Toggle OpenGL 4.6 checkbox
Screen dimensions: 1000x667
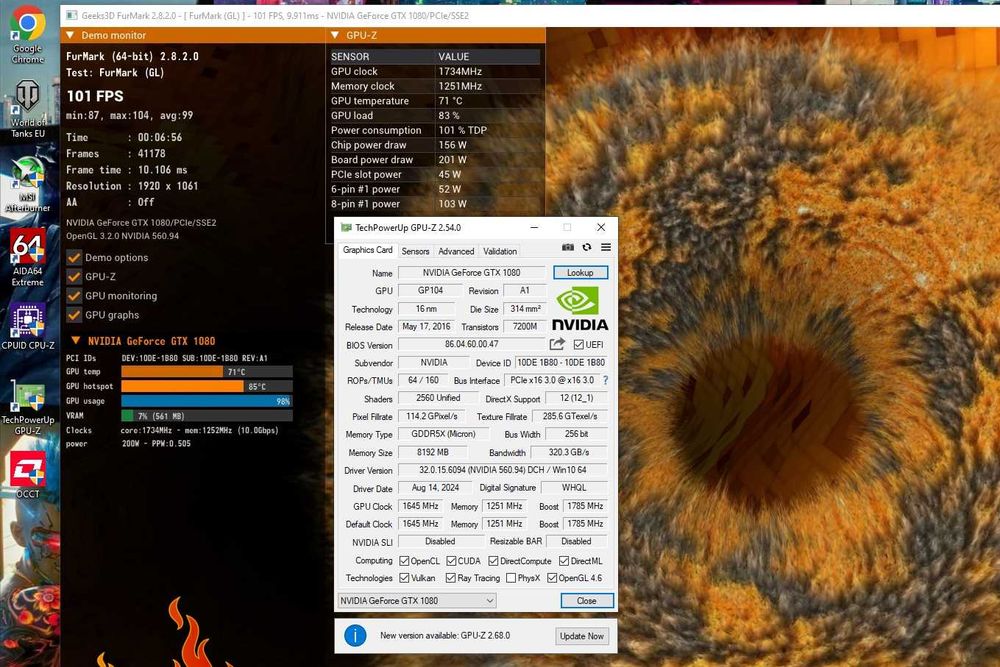click(x=552, y=578)
